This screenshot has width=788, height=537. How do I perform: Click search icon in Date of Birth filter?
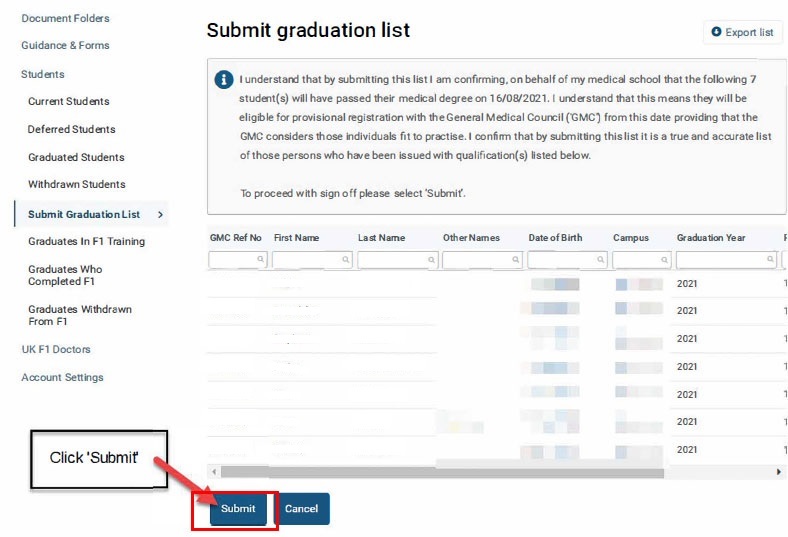(x=600, y=259)
